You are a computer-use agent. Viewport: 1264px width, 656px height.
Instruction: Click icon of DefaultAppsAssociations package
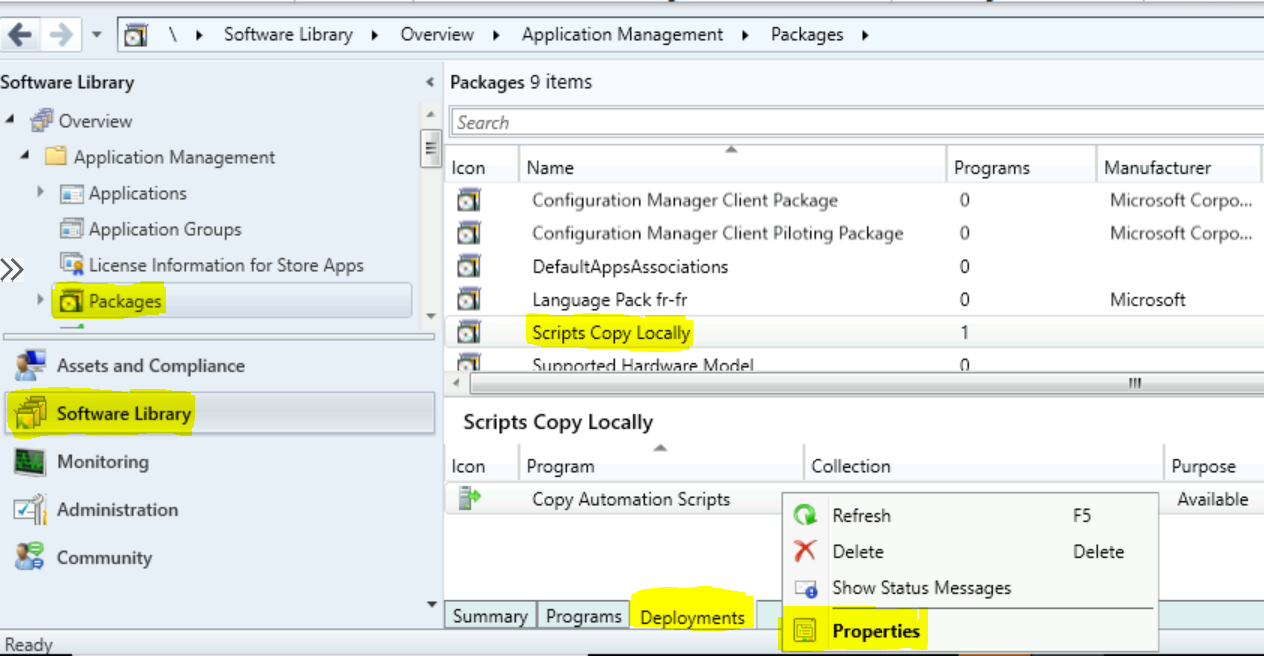tap(469, 266)
